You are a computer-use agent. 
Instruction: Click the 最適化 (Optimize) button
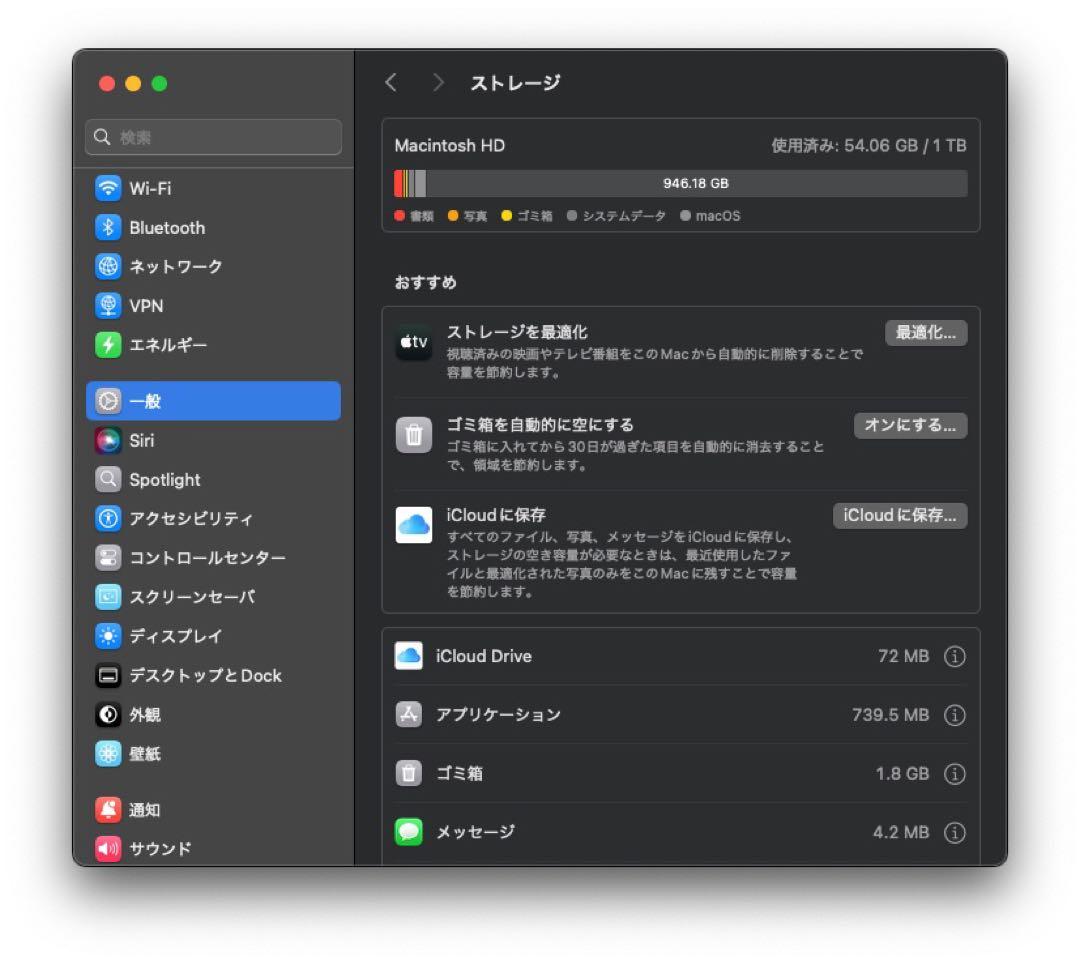[x=926, y=332]
